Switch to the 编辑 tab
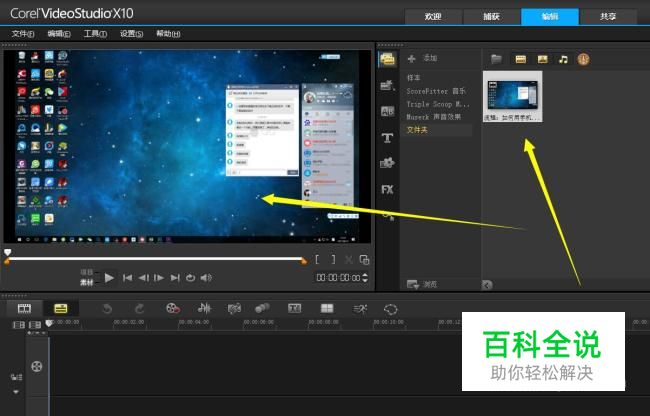650x416 pixels. [550, 17]
